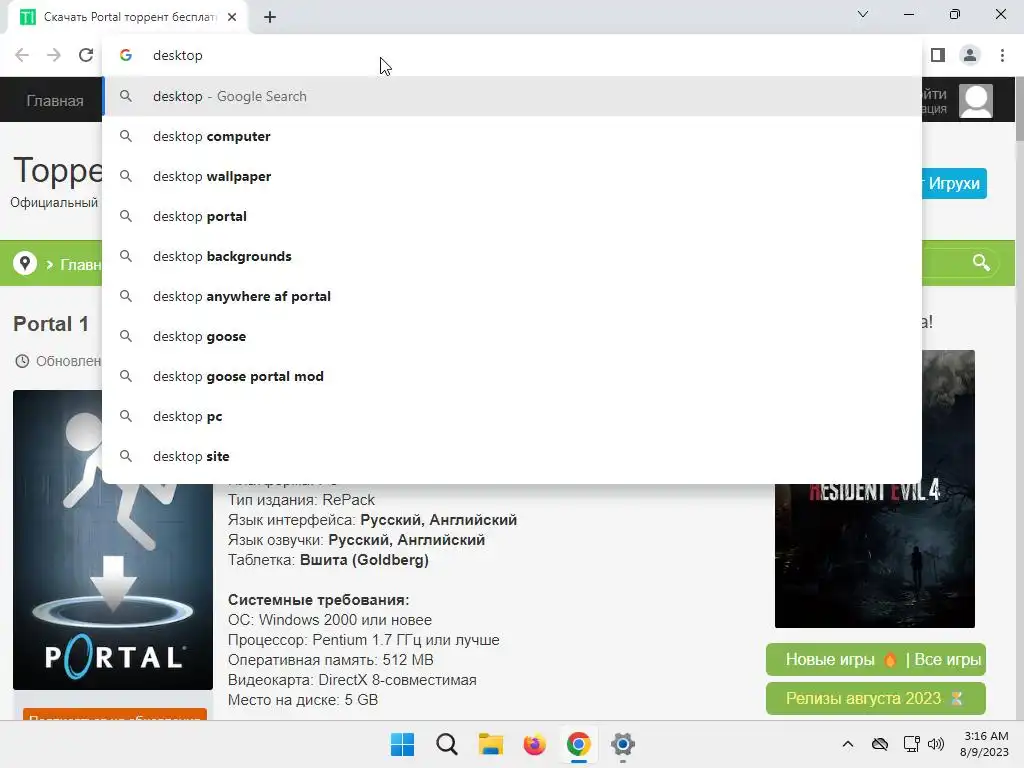Open the Windows Start menu
Screen dimensions: 1024x768
click(402, 744)
